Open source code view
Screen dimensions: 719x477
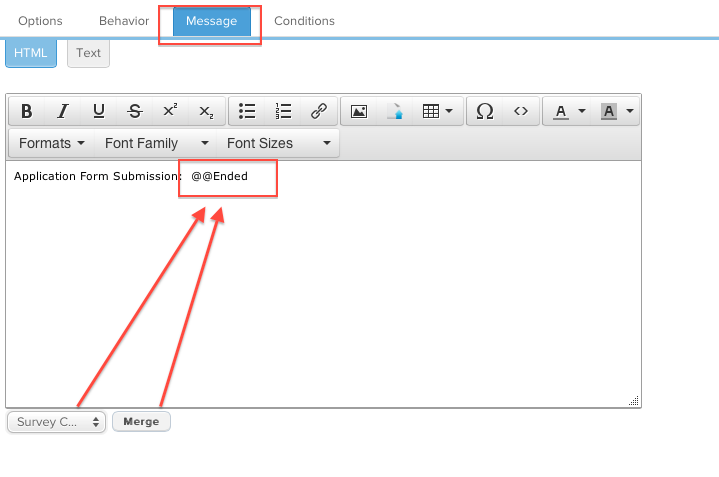pyautogui.click(x=520, y=111)
